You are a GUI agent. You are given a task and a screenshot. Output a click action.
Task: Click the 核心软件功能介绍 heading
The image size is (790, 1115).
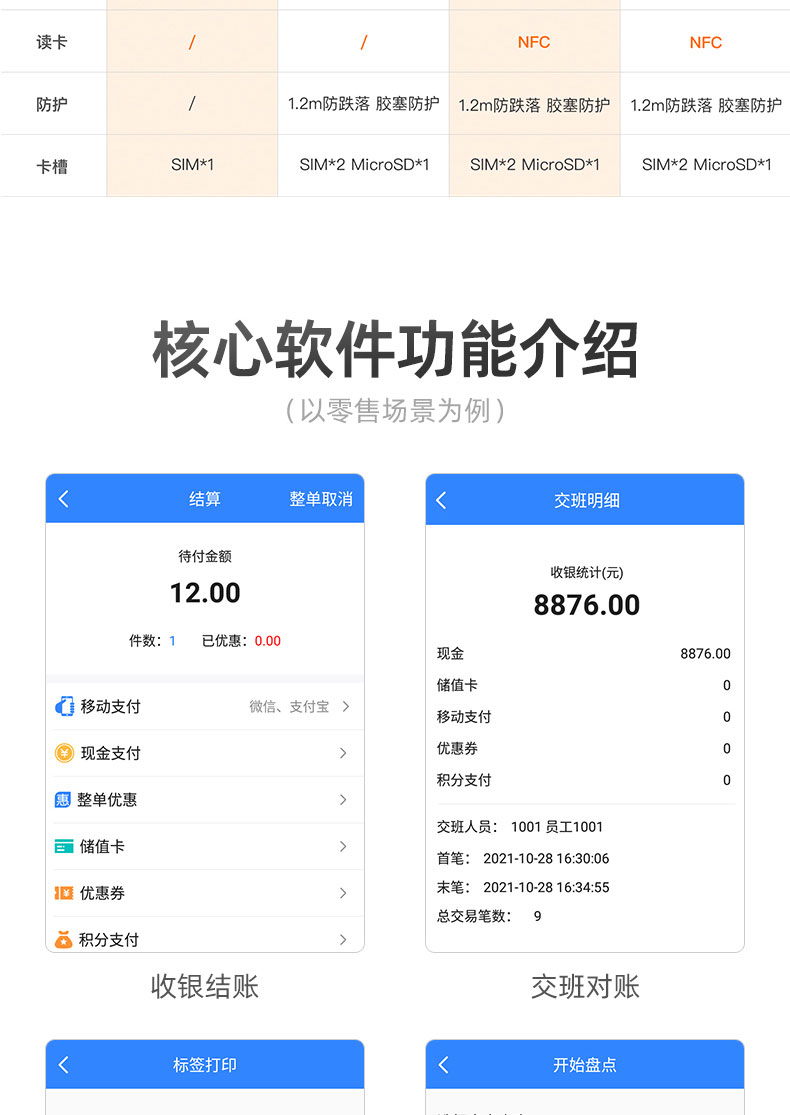click(395, 349)
